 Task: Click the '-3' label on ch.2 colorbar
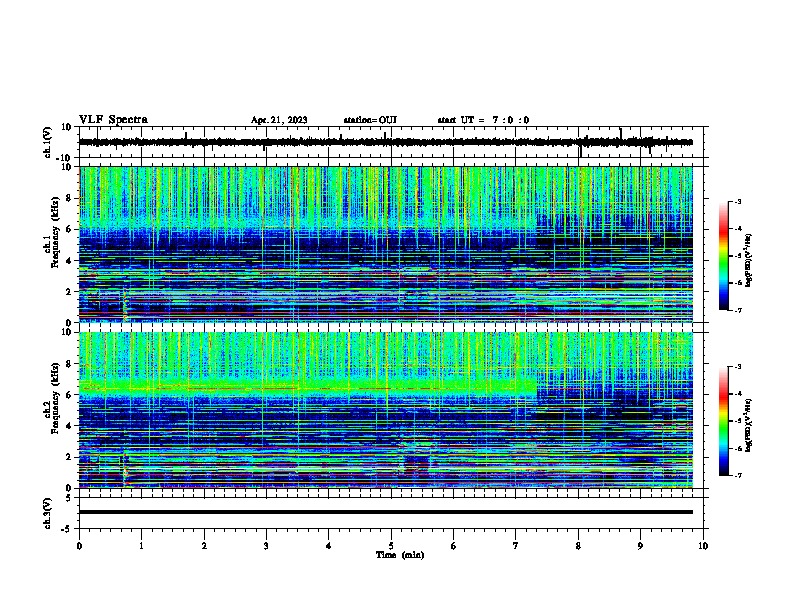[738, 367]
